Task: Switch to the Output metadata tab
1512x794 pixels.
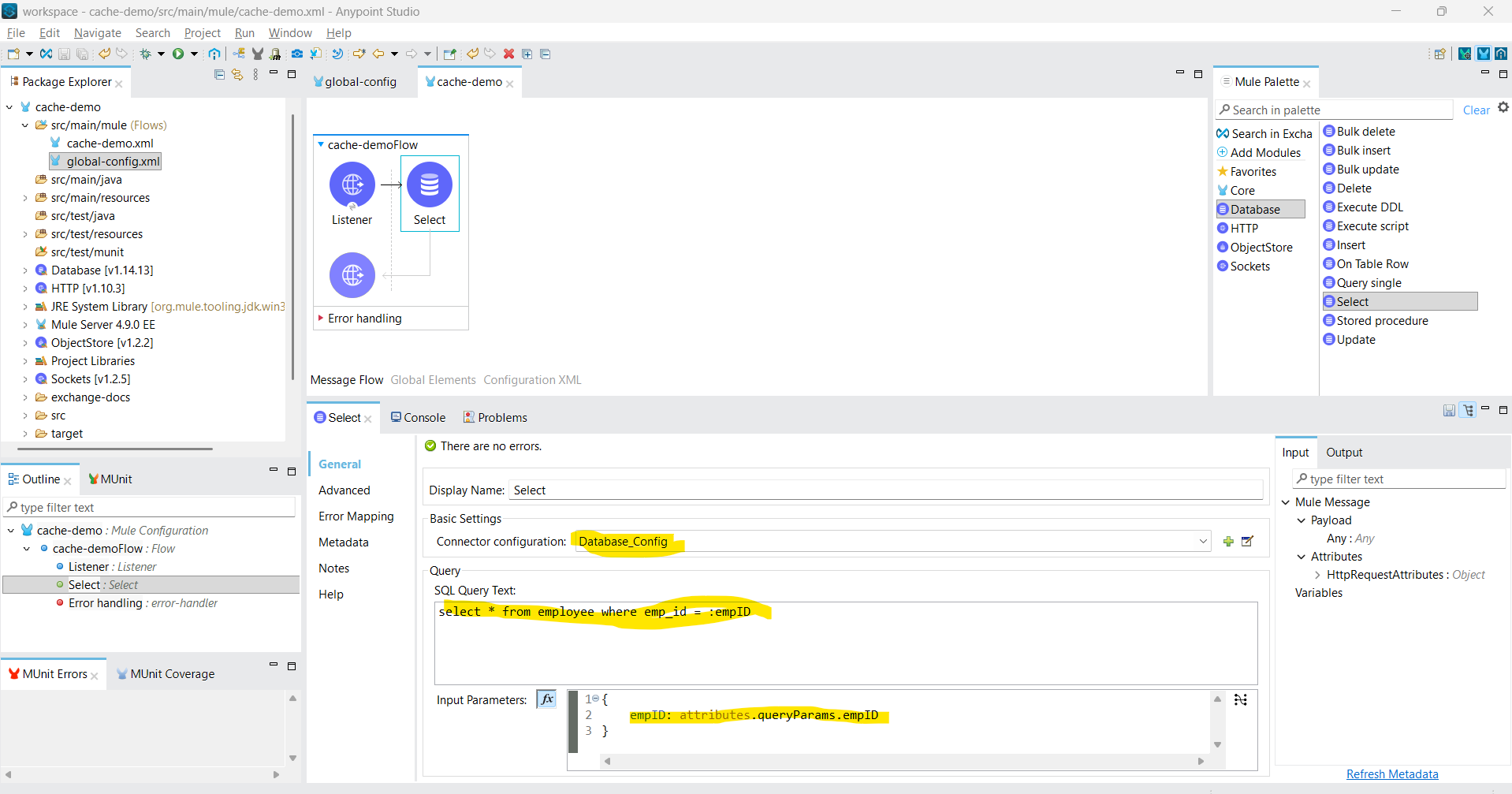Action: pyautogui.click(x=1344, y=453)
